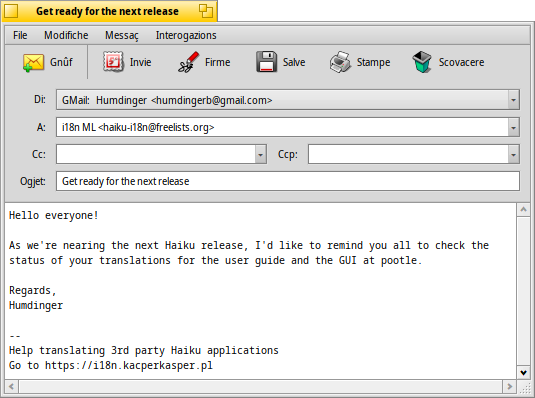535x398 pixels.
Task: Click the 'Help translating 3rd party Haiku applications' line
Action: point(144,351)
